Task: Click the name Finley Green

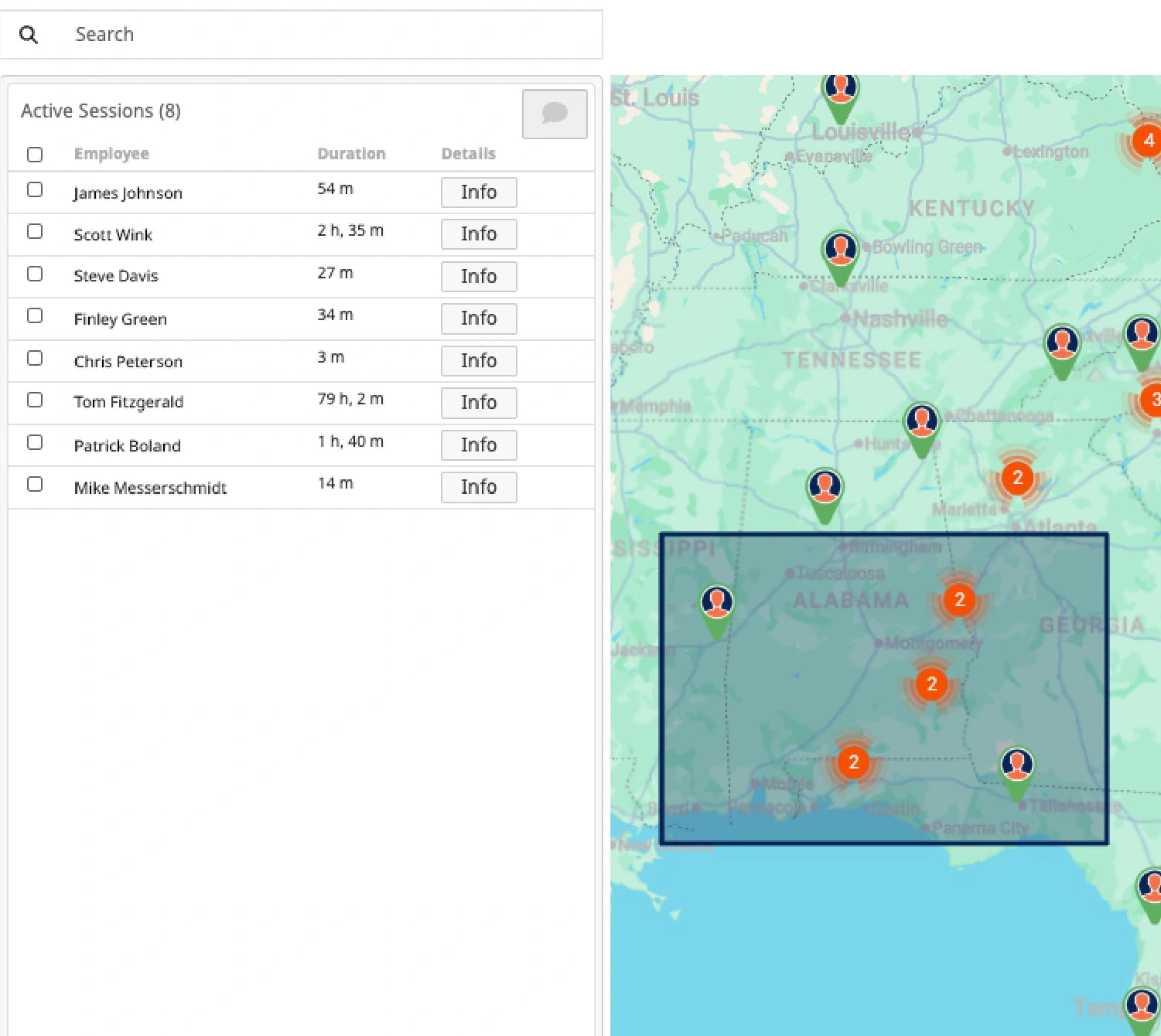Action: (120, 319)
